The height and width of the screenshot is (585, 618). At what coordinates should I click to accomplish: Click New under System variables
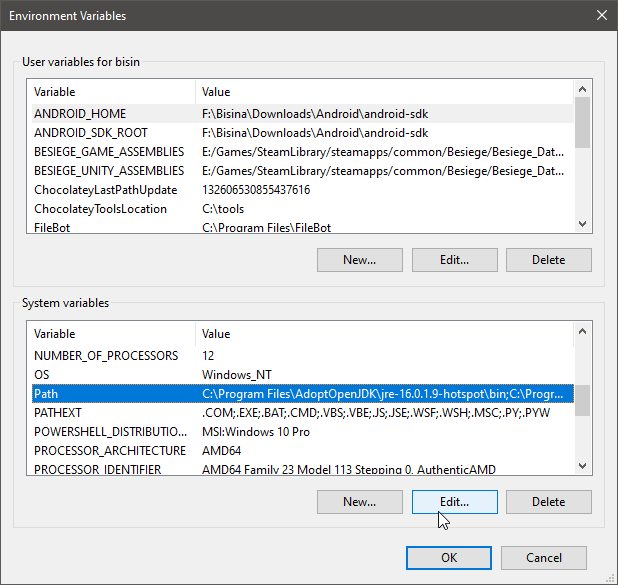359,502
